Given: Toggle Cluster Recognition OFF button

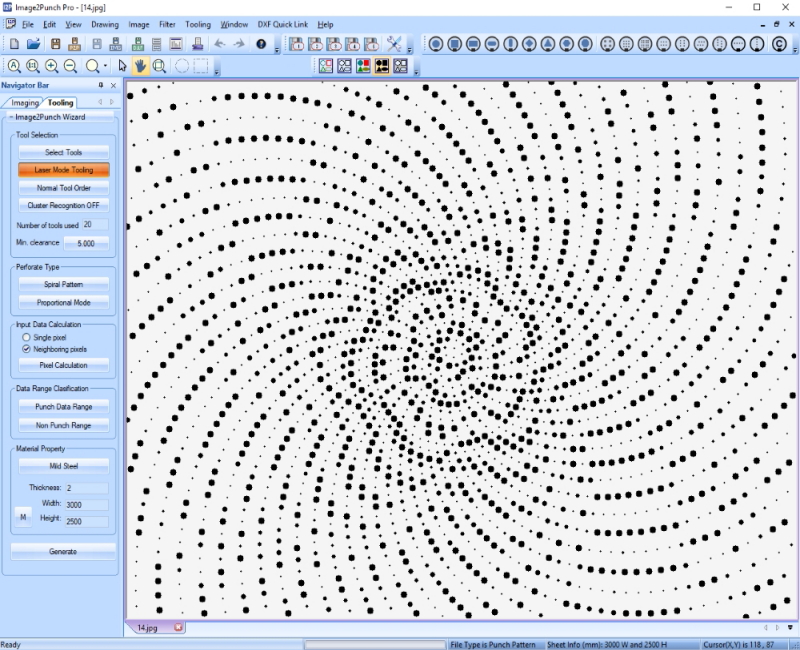Looking at the screenshot, I should 64,205.
